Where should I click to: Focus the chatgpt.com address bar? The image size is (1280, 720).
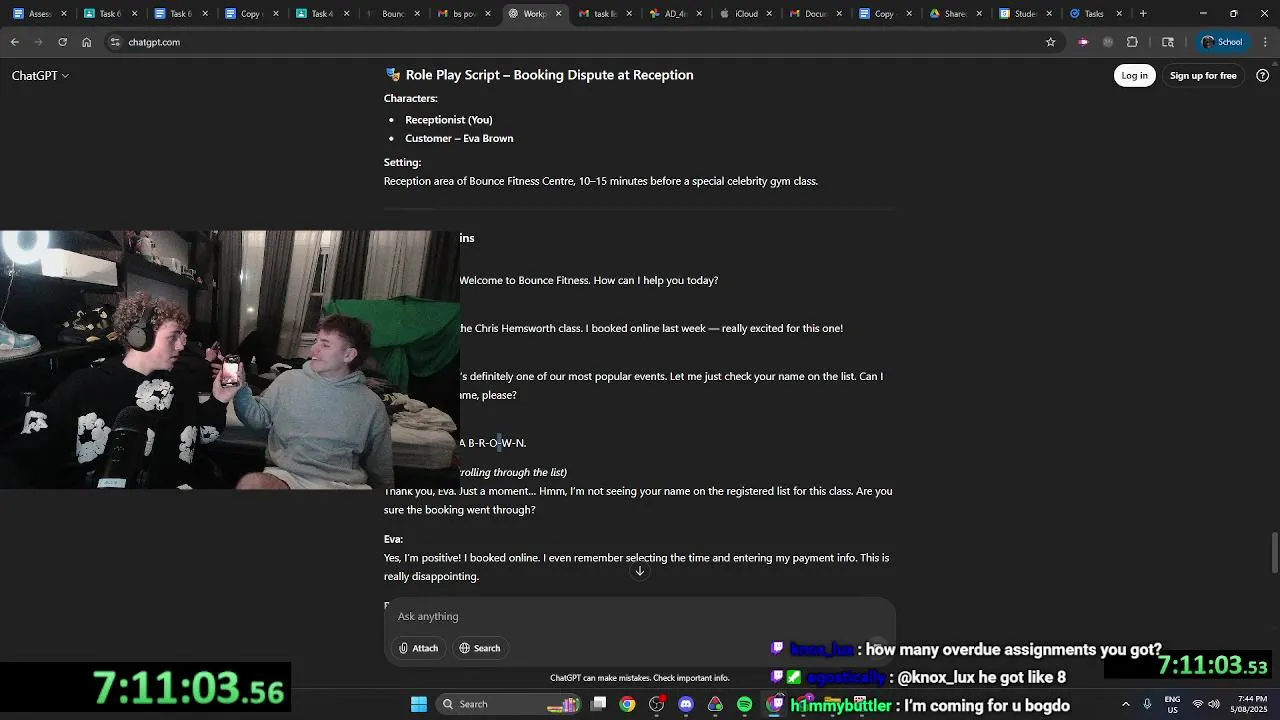pyautogui.click(x=580, y=42)
